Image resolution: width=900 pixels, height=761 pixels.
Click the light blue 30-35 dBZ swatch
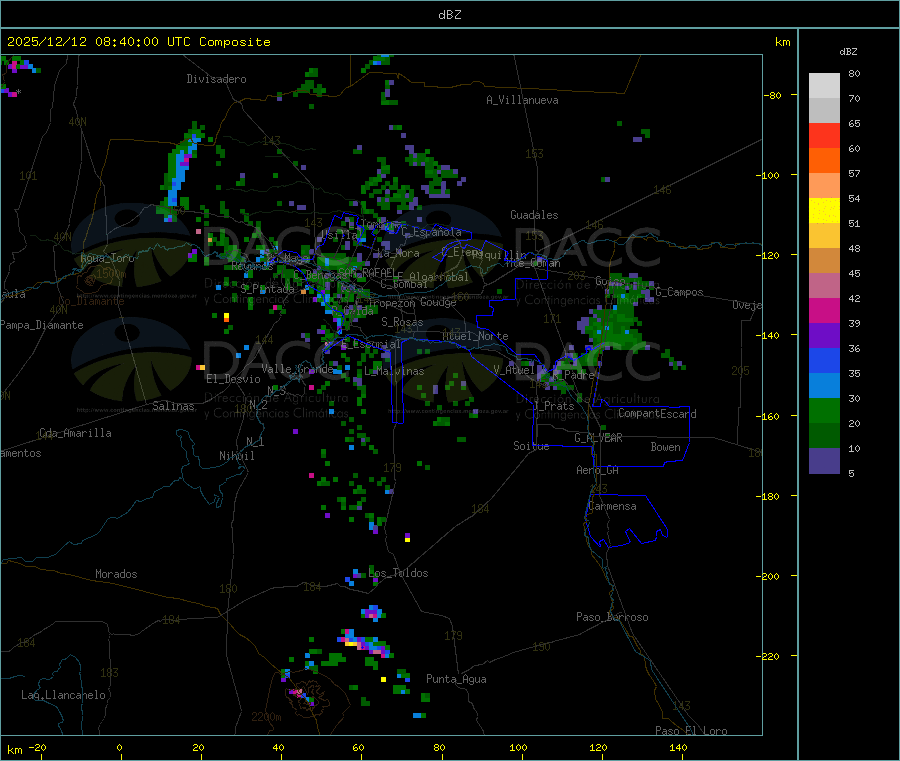click(824, 386)
